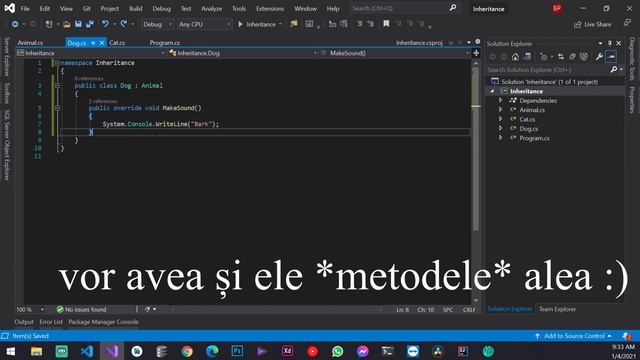Toggle pin on Dog.cs tab
The height and width of the screenshot is (360, 640).
point(93,43)
